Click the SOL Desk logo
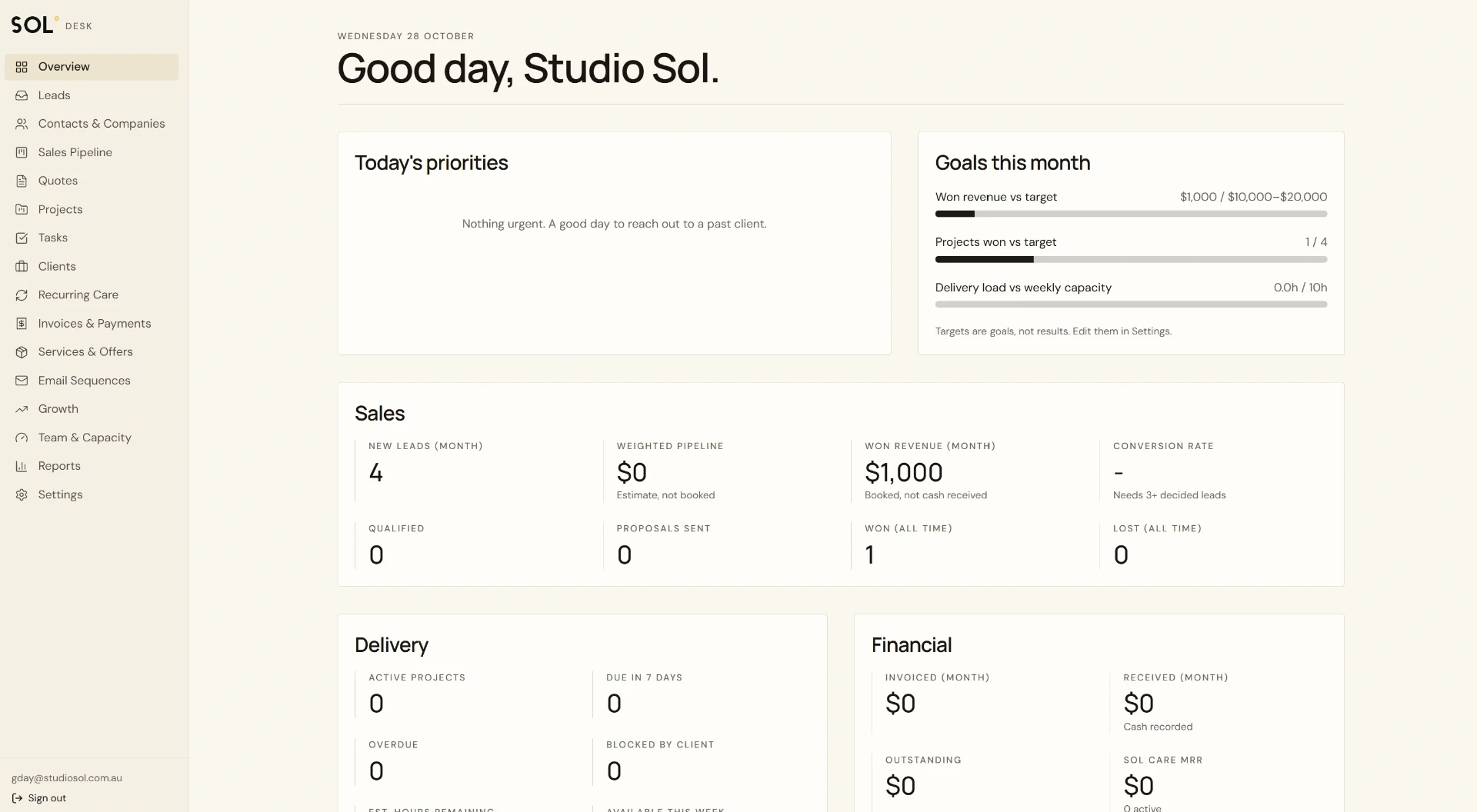This screenshot has width=1477, height=812. pos(52,25)
